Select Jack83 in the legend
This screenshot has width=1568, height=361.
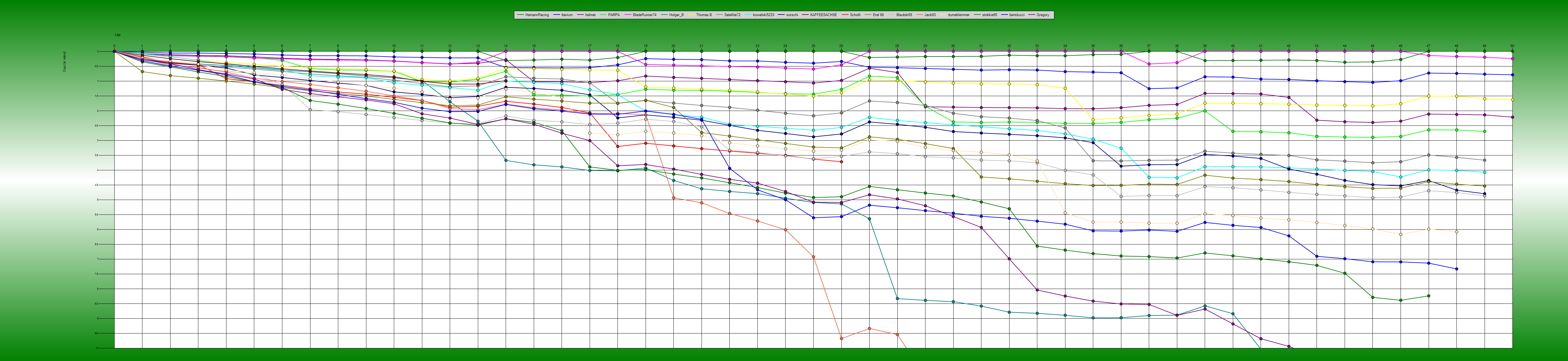(x=930, y=15)
